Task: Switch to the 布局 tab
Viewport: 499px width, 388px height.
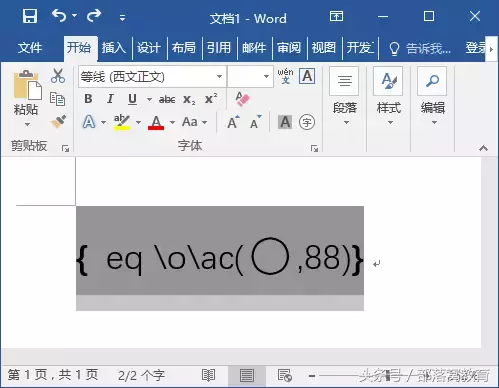Action: tap(184, 48)
